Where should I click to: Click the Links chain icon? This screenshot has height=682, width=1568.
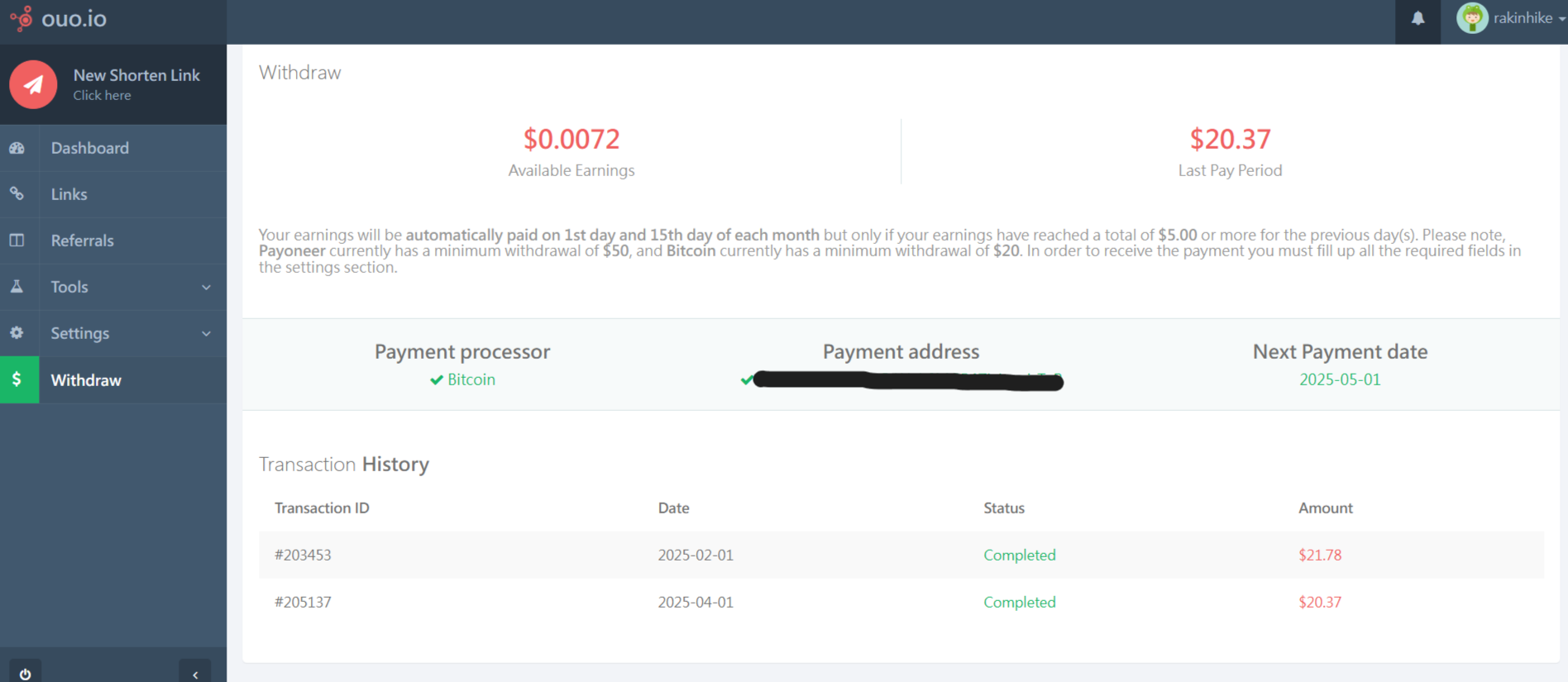pos(17,194)
